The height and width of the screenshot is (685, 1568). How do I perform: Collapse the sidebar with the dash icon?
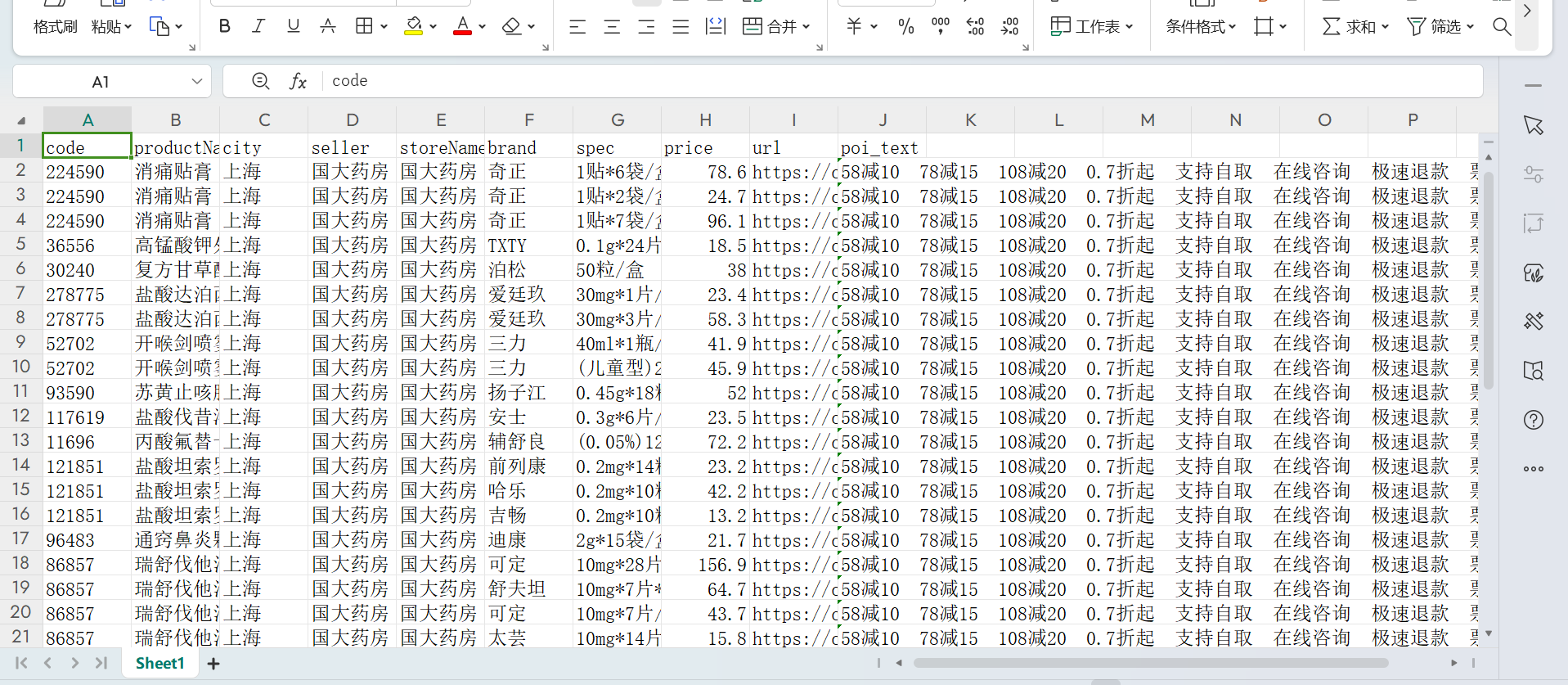point(1534,85)
